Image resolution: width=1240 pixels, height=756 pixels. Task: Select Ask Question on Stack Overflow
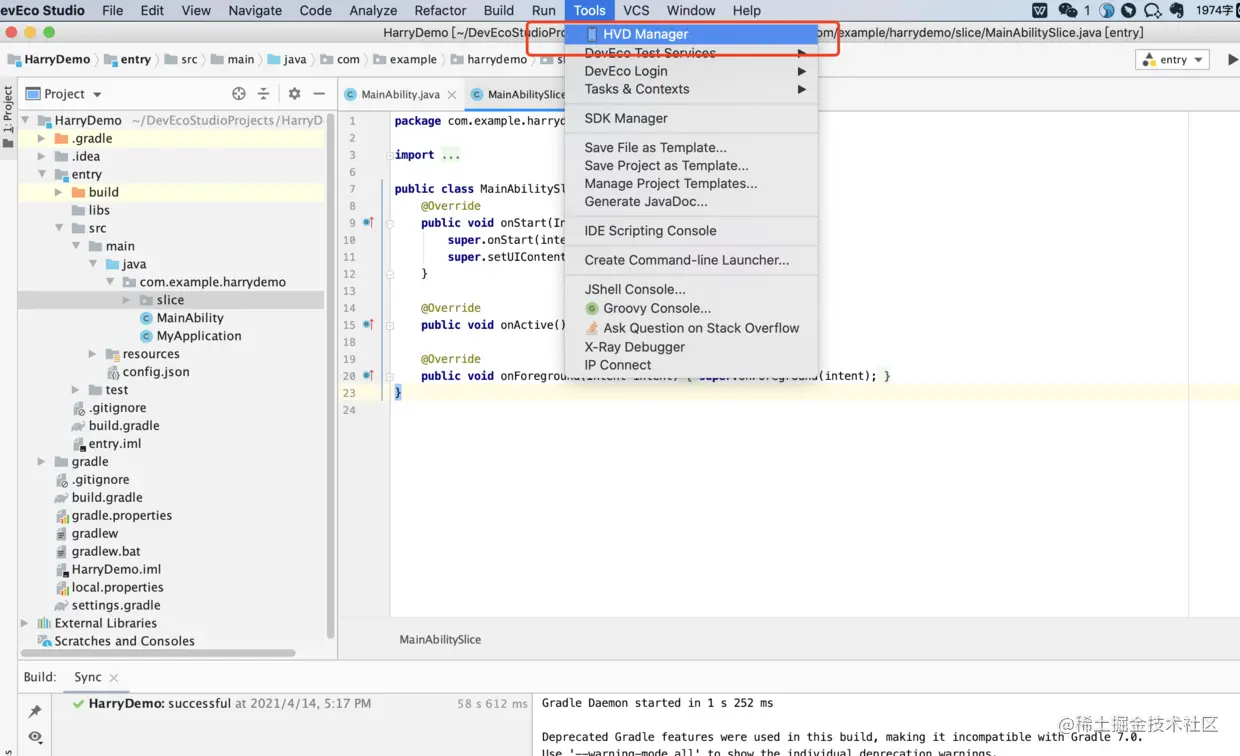(x=692, y=327)
